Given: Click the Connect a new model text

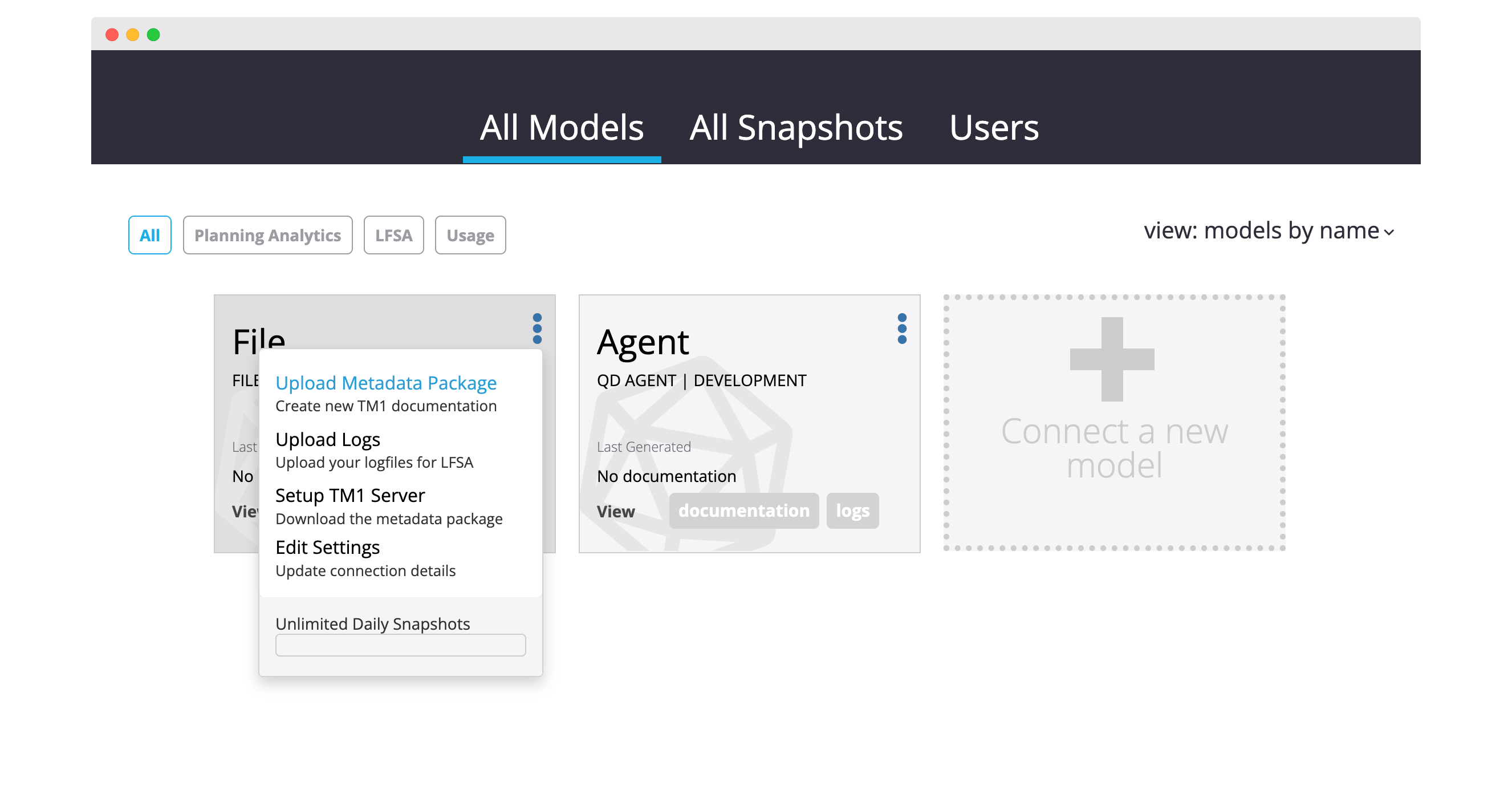Looking at the screenshot, I should (1114, 448).
